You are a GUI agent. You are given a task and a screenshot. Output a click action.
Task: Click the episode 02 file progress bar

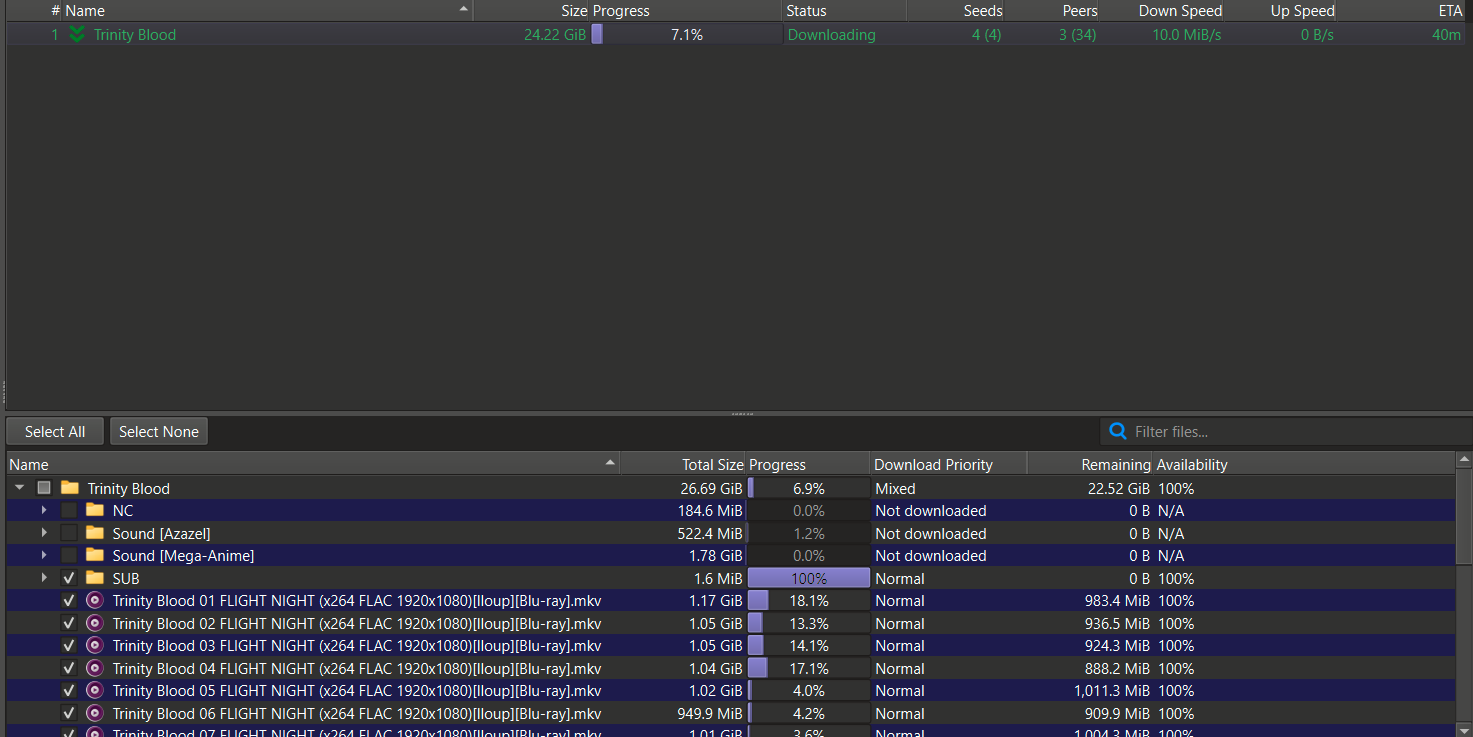pos(808,624)
